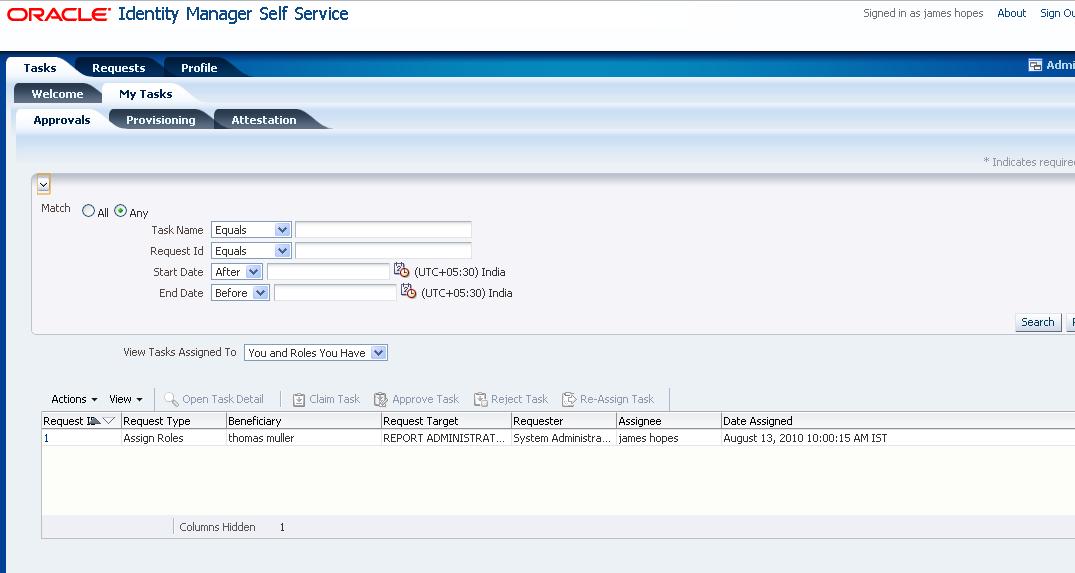Image resolution: width=1075 pixels, height=573 pixels.
Task: Click the Administration window icon
Action: pos(1035,65)
